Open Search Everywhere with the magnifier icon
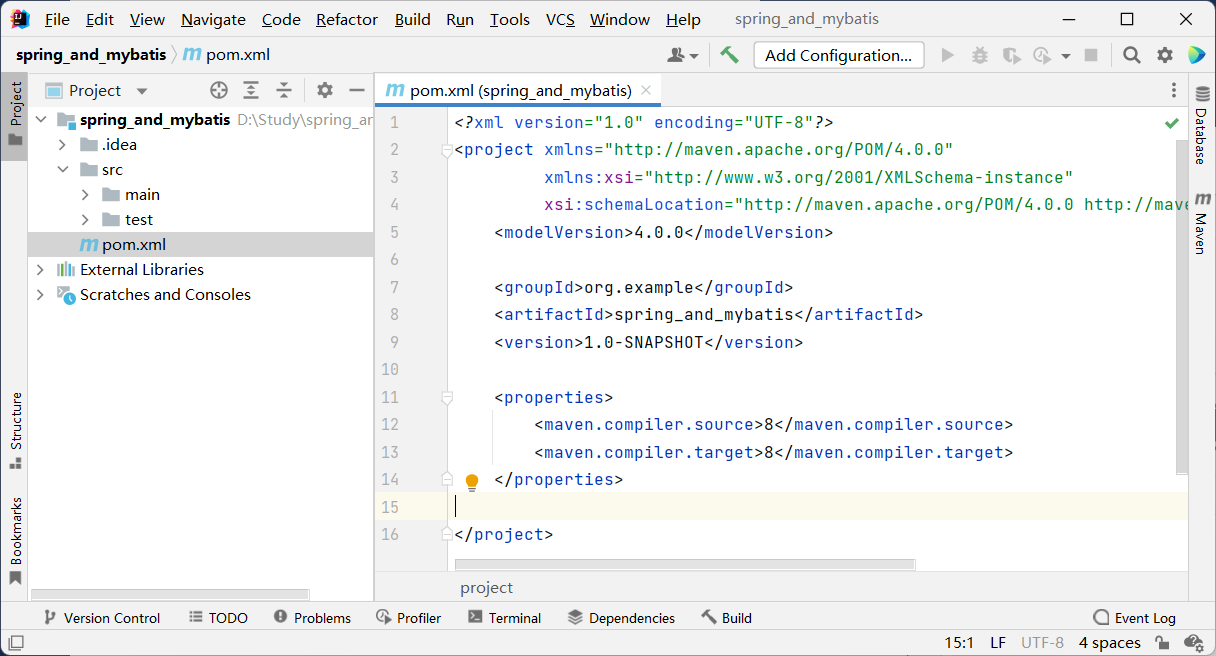 pyautogui.click(x=1131, y=56)
